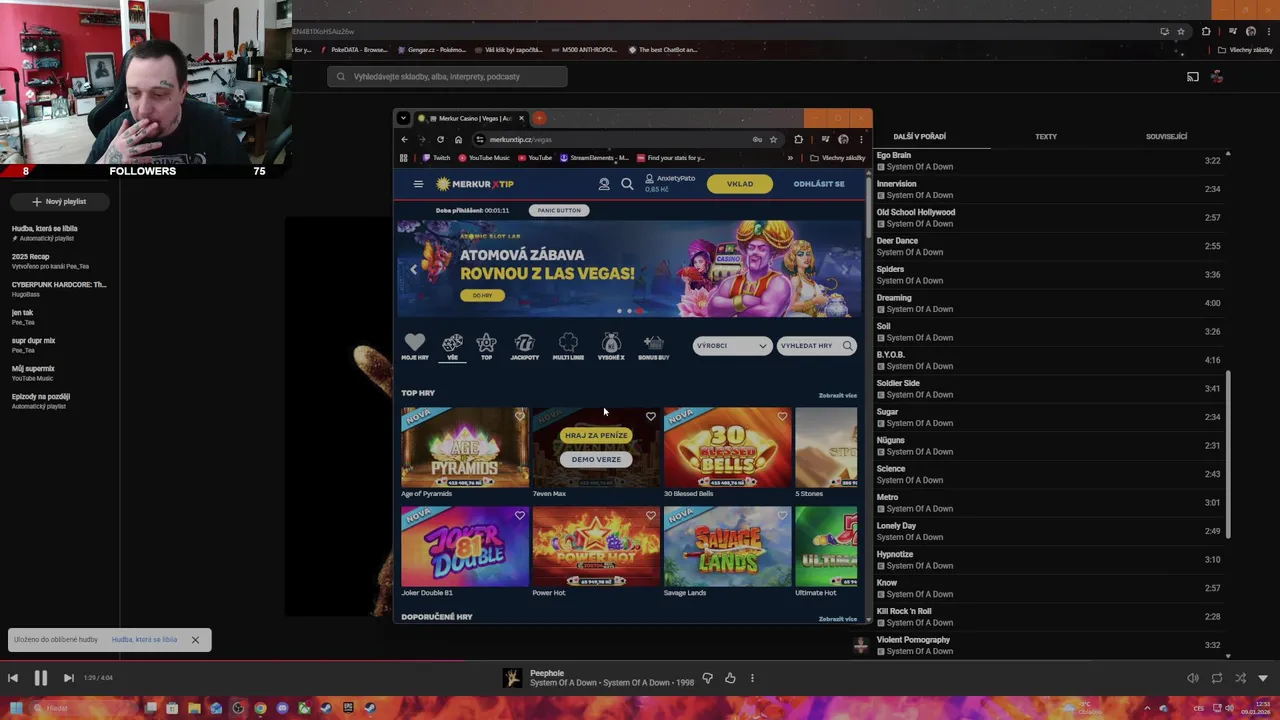Select the Bonus Buy basket category

[653, 346]
